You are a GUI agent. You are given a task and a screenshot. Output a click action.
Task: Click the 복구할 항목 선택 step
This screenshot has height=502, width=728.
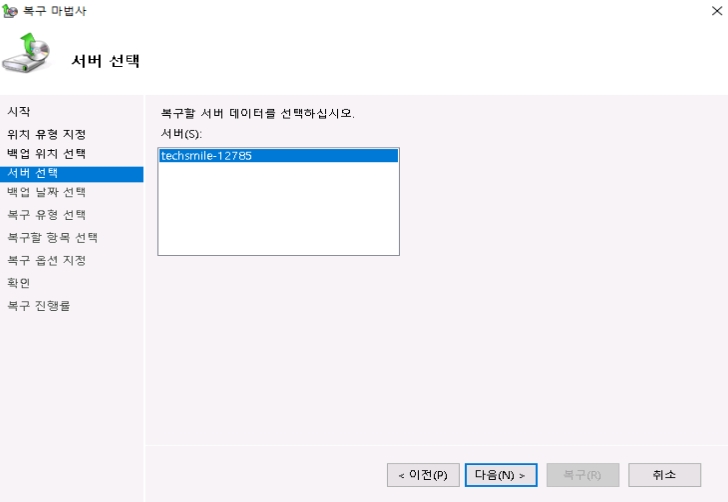[52, 237]
